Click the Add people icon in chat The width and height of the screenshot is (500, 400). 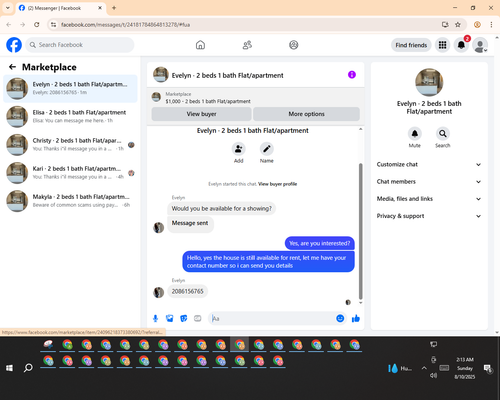pos(239,149)
